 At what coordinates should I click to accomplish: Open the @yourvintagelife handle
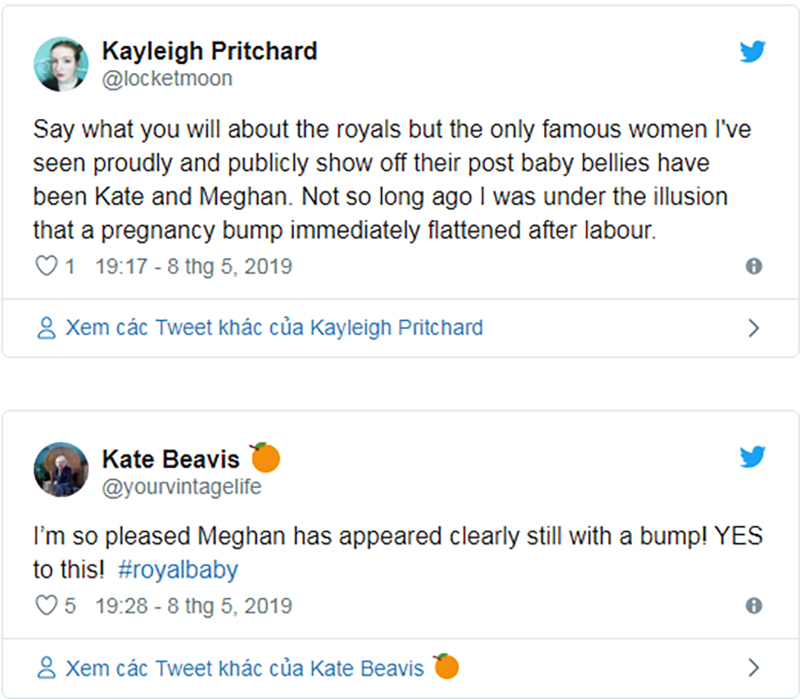point(181,485)
